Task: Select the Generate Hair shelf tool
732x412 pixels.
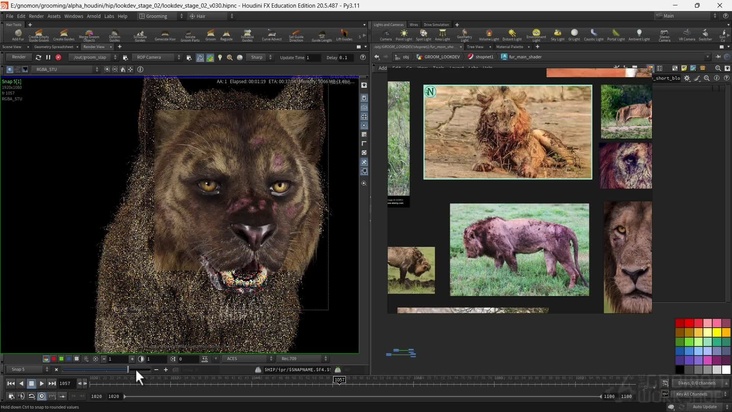Action: (165, 35)
